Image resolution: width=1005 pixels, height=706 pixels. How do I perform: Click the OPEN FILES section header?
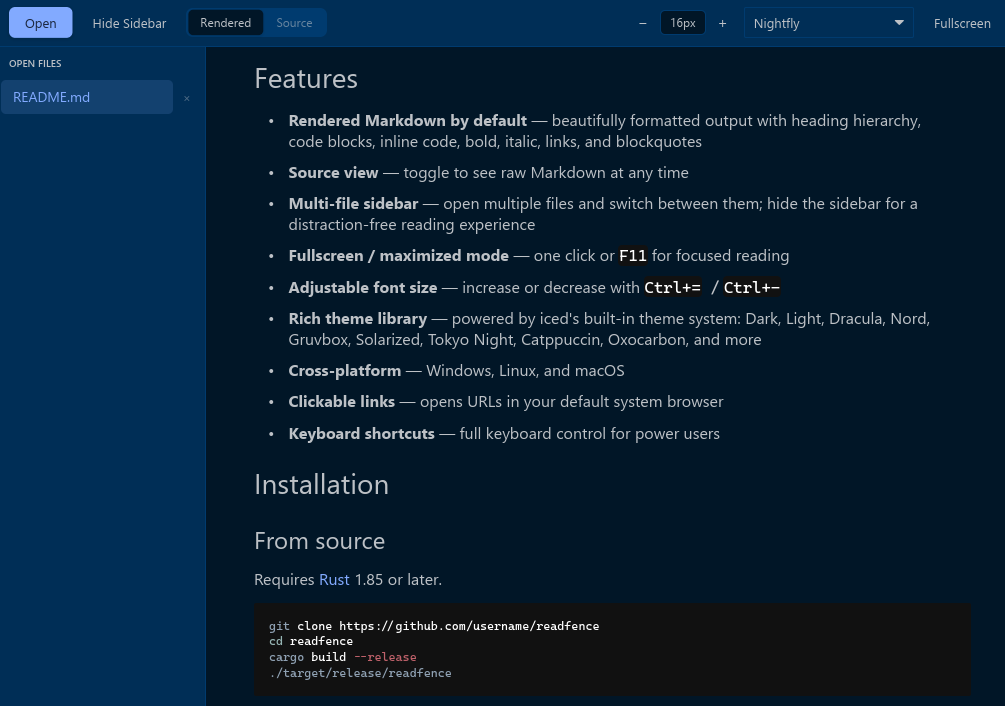(35, 63)
